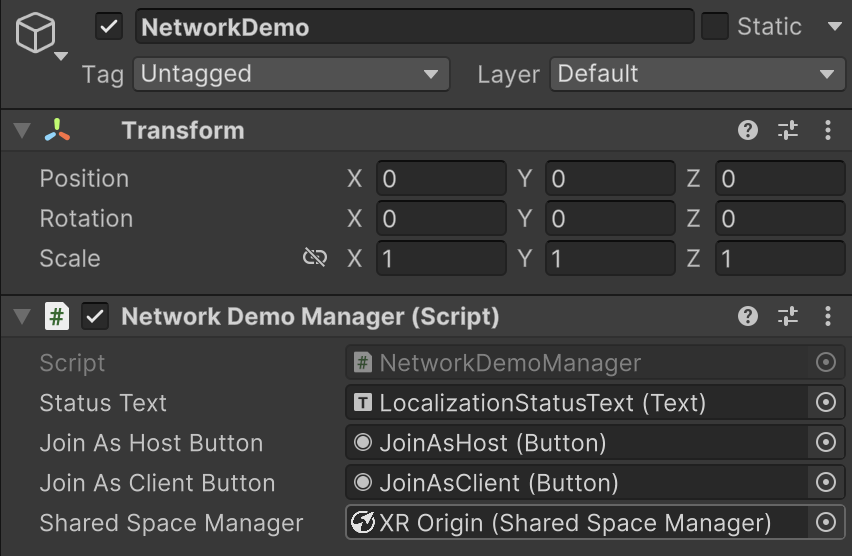Click the Scale X value field
Viewport: 852px width, 556px height.
point(441,258)
